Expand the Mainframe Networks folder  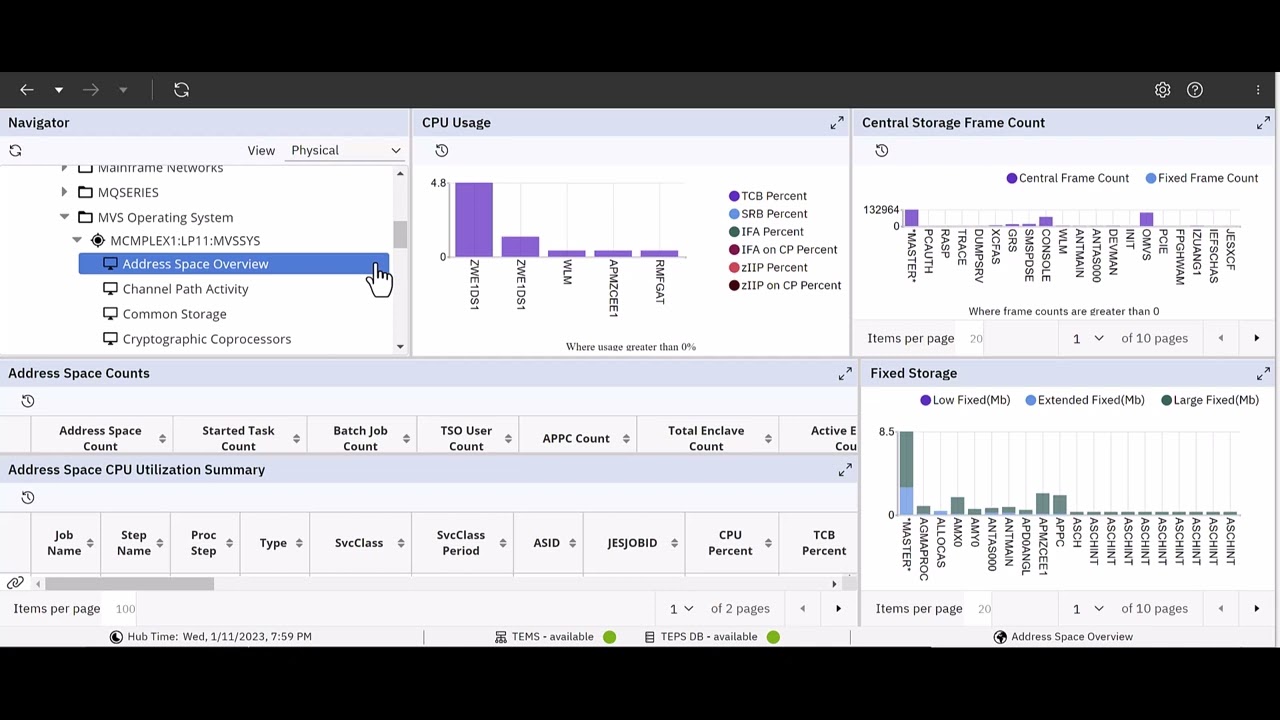click(x=64, y=168)
